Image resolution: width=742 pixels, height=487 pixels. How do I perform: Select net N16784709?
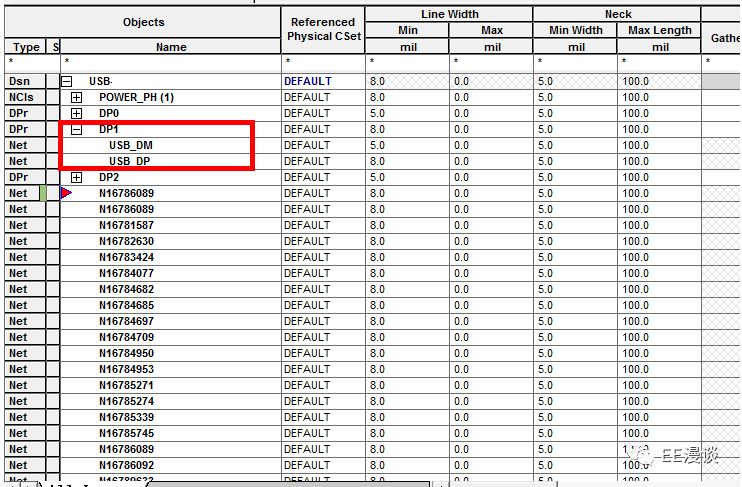pos(126,337)
